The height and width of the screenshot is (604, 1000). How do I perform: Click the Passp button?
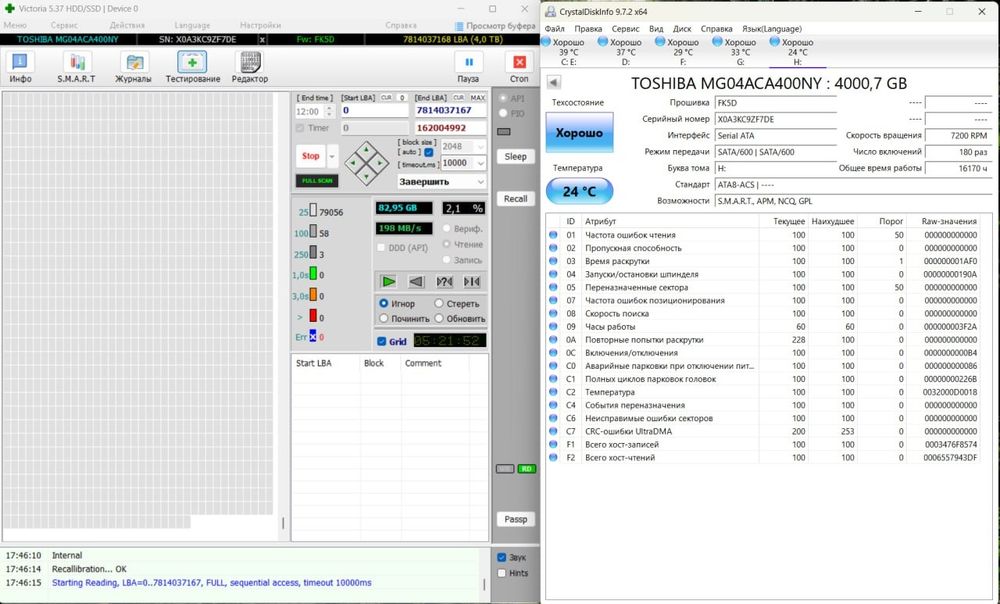point(515,519)
